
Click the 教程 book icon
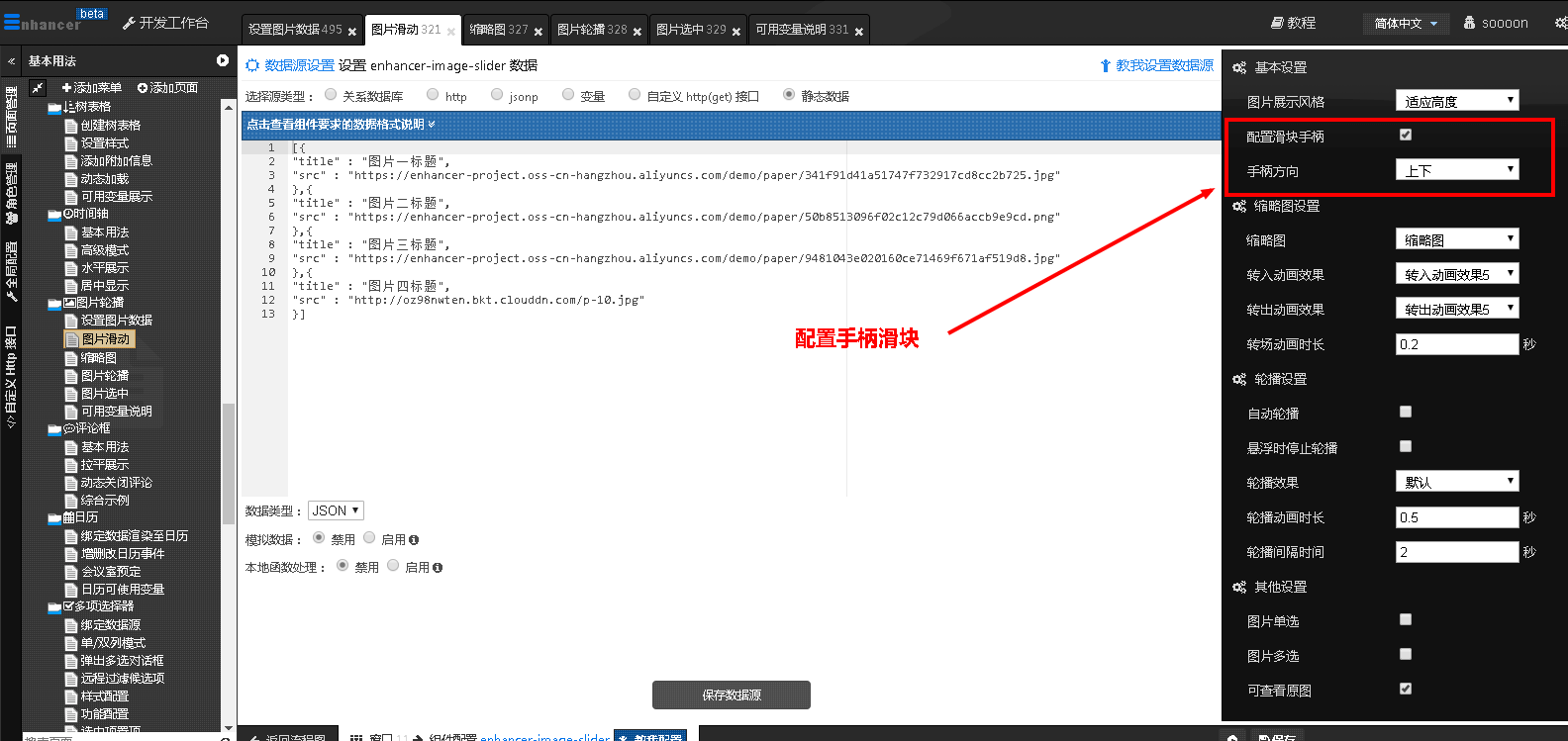tap(1277, 23)
